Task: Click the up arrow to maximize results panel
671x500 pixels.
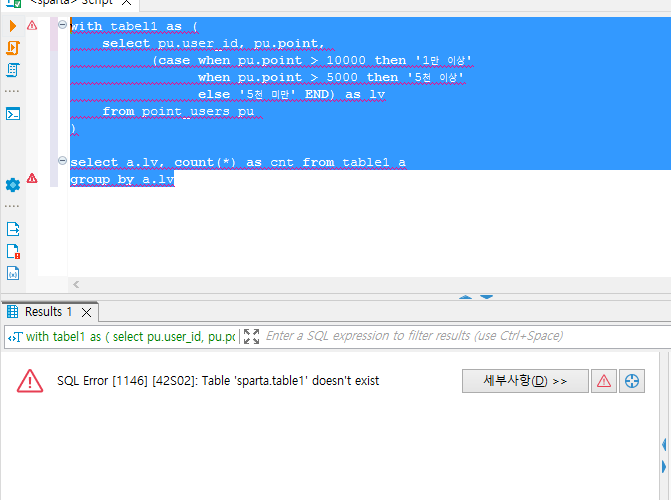Action: click(465, 297)
